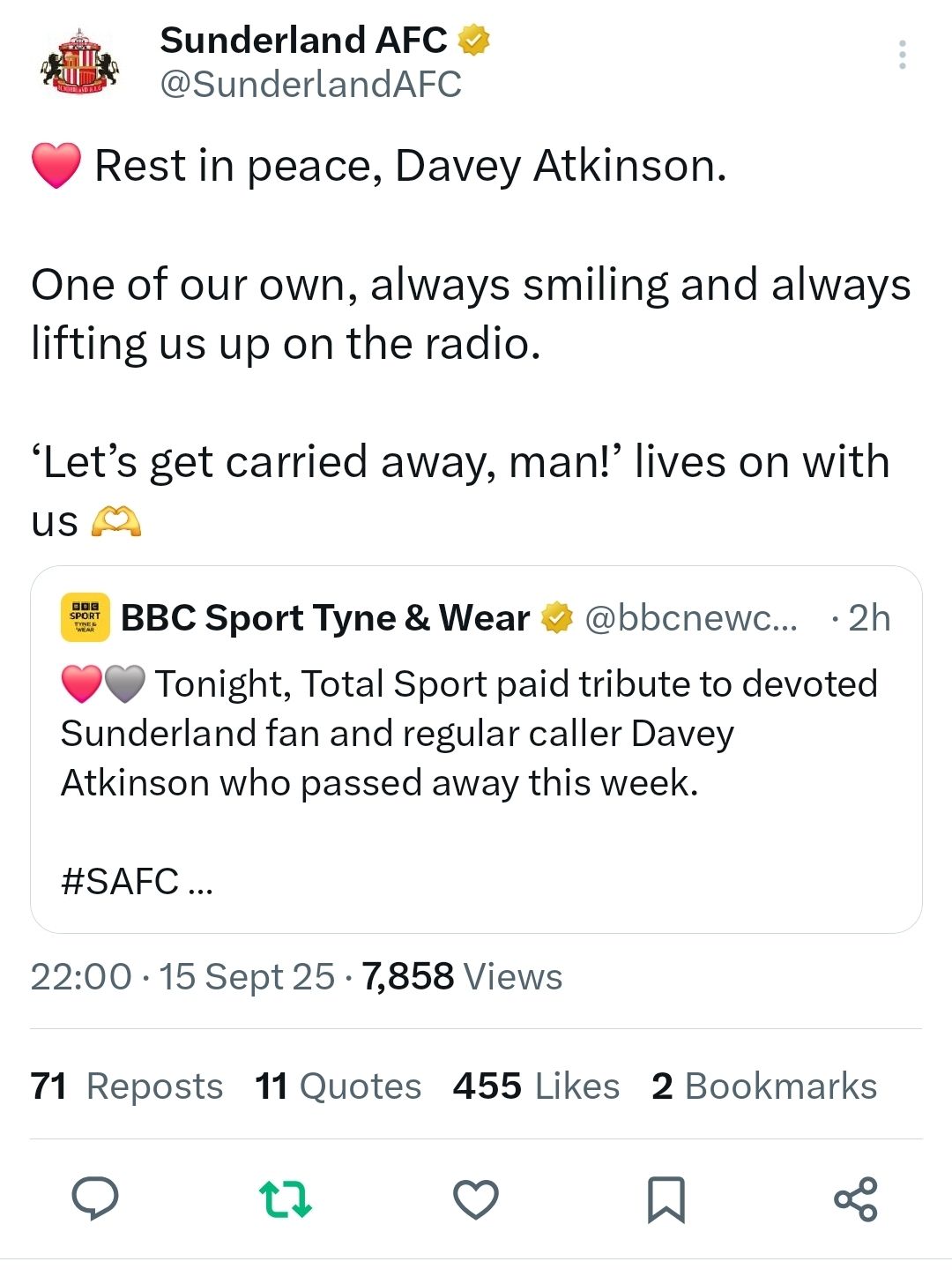View the 71 Reposts list
The height and width of the screenshot is (1284, 952).
coord(127,1086)
